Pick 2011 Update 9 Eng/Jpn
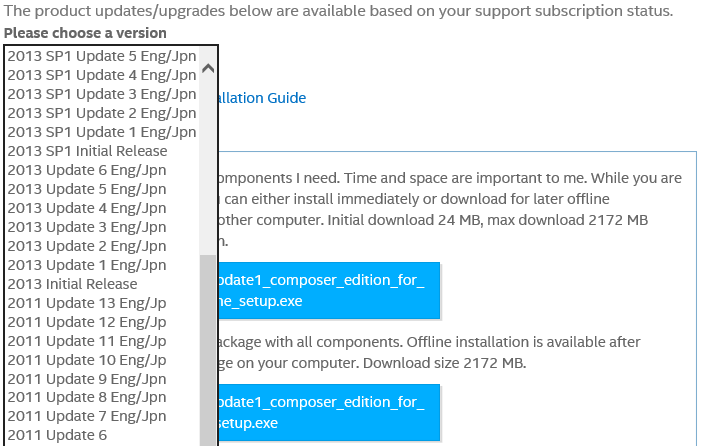The image size is (703, 446). click(87, 379)
